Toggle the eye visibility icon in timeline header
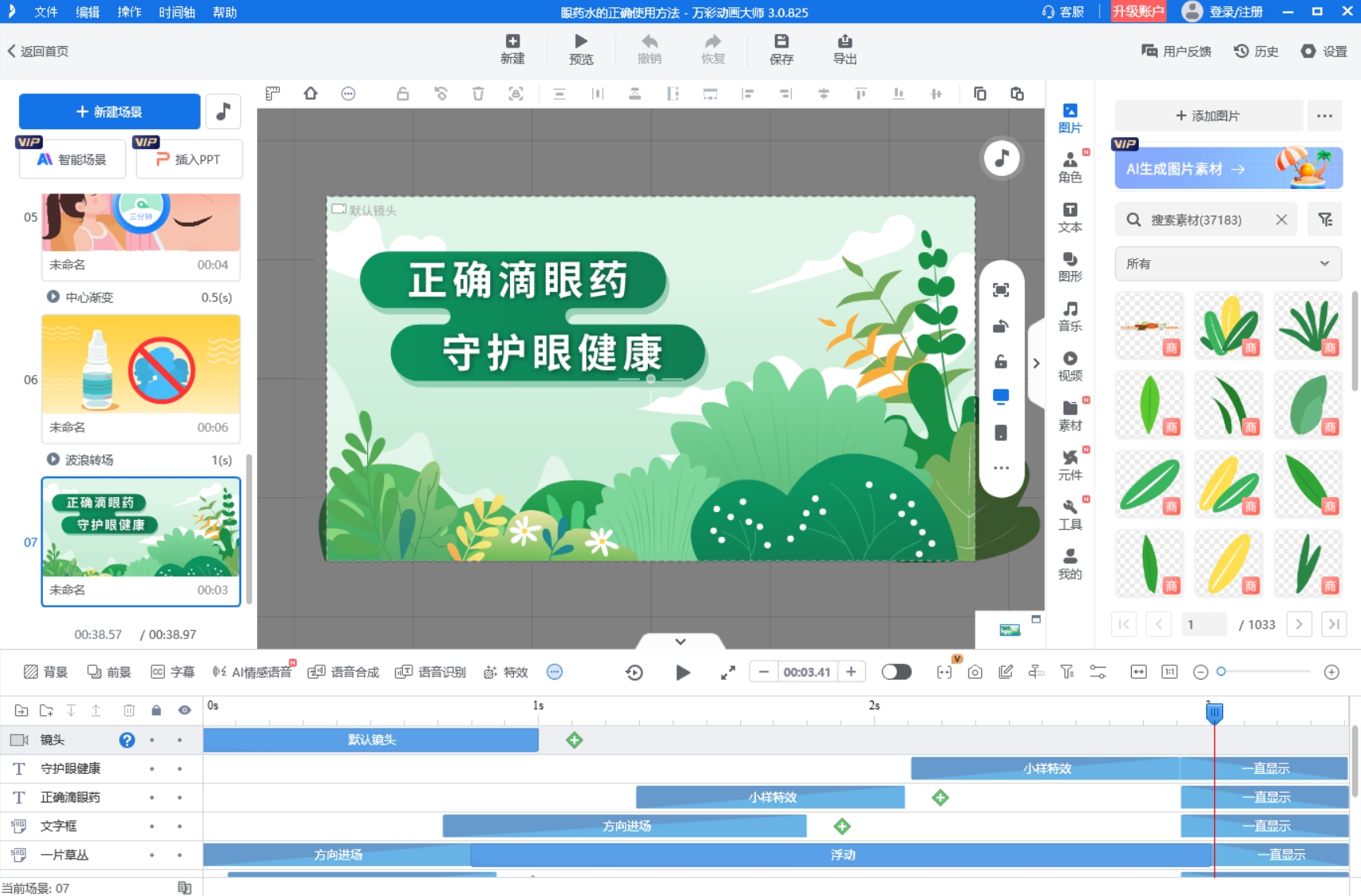 pos(184,710)
